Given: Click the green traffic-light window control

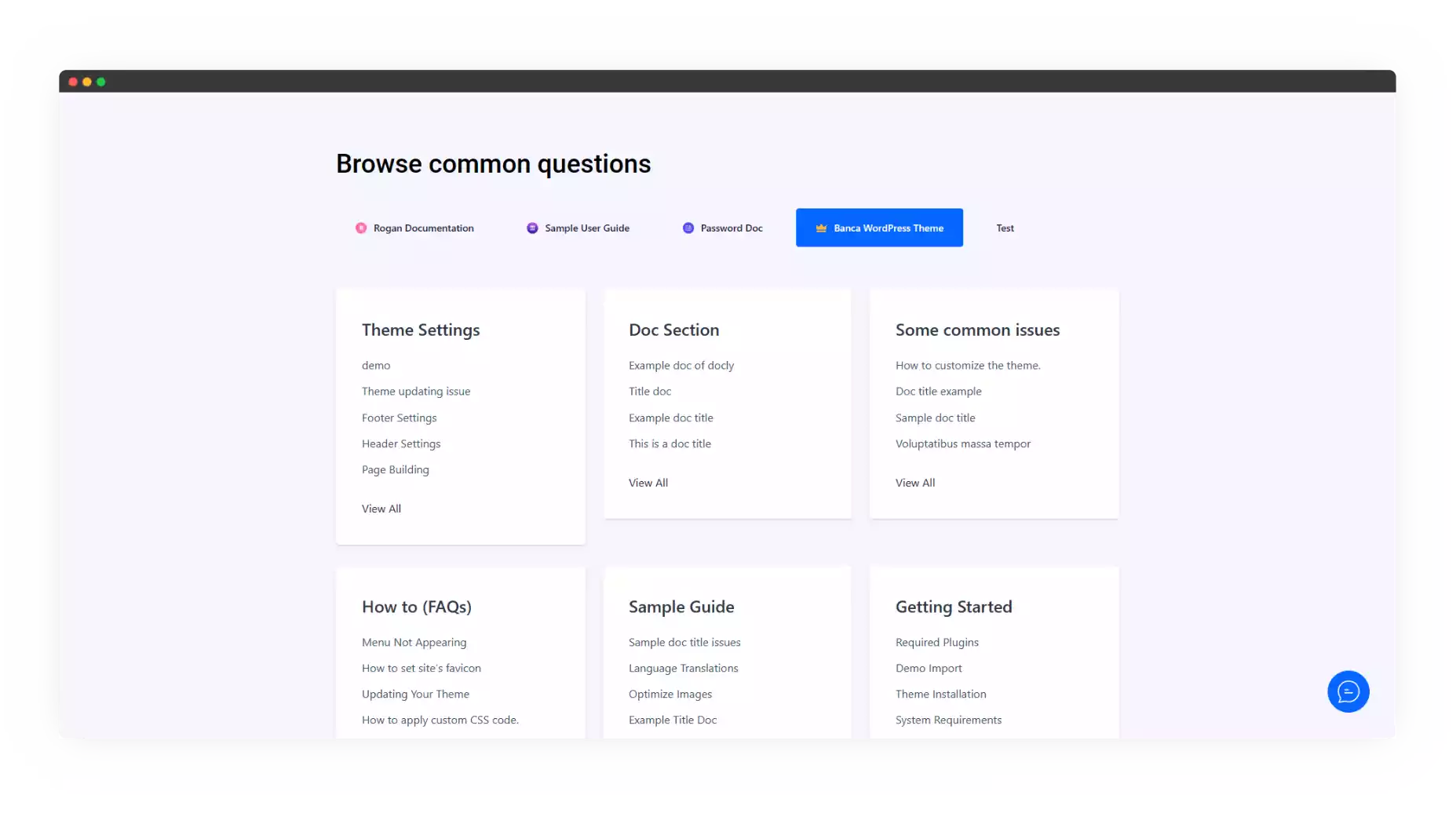Looking at the screenshot, I should click(102, 81).
